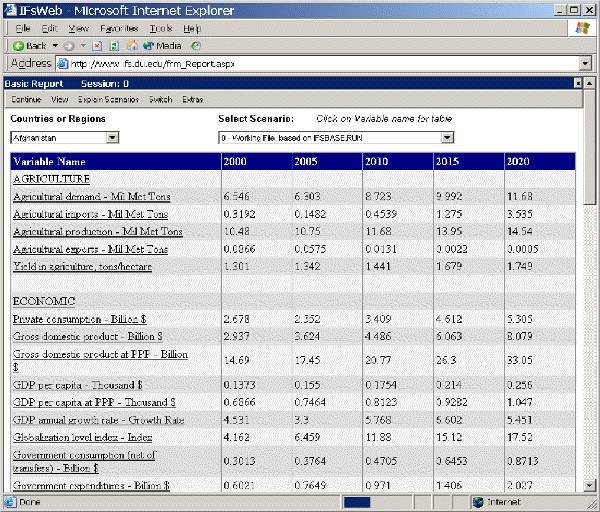Open the Tools menu
This screenshot has width=600, height=512.
161,28
